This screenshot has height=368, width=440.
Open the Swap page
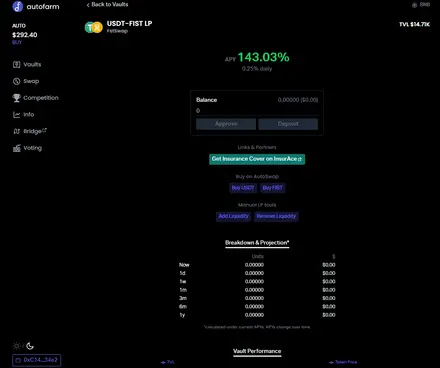point(26,81)
